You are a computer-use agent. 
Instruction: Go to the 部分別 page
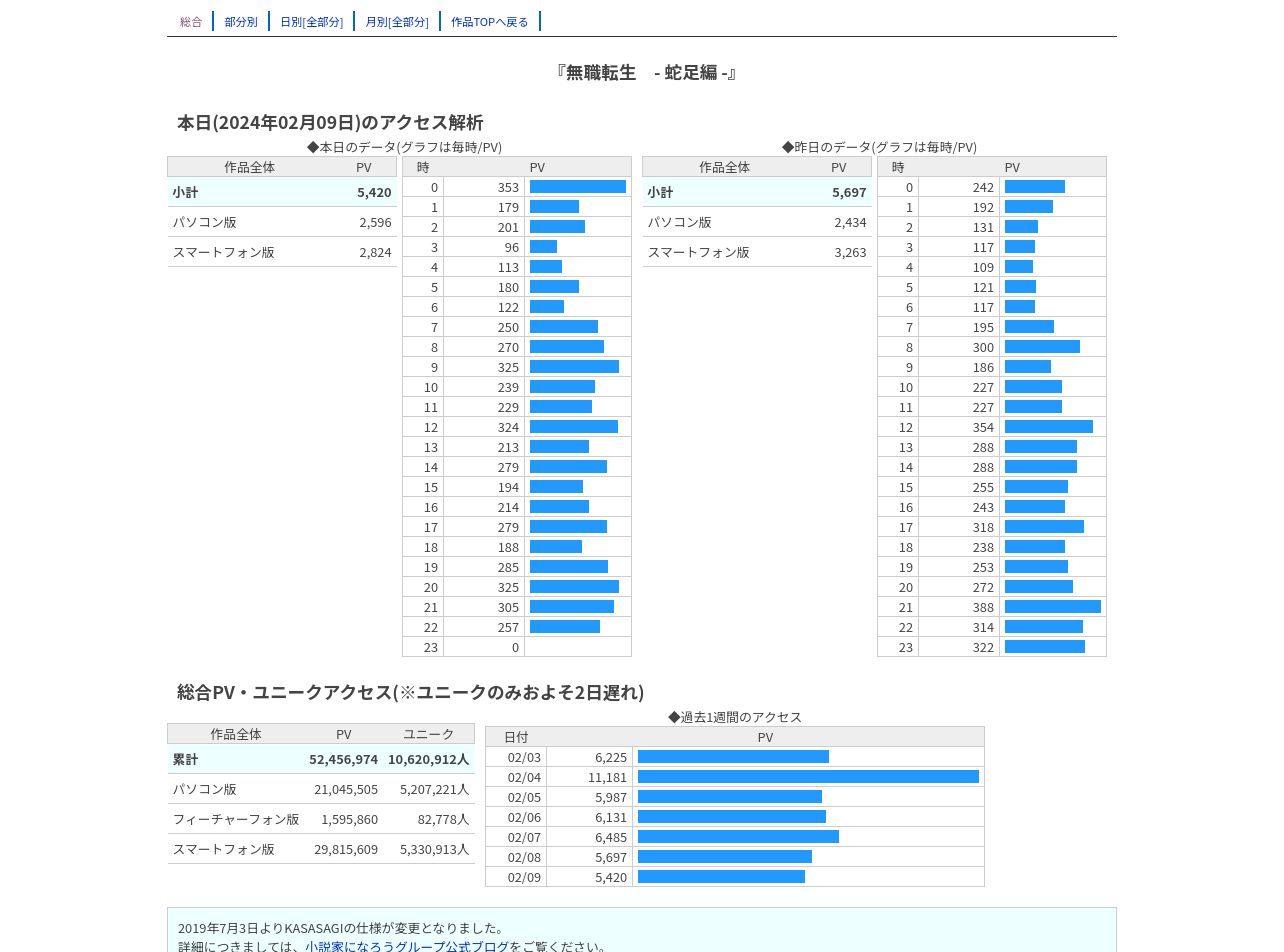(241, 21)
